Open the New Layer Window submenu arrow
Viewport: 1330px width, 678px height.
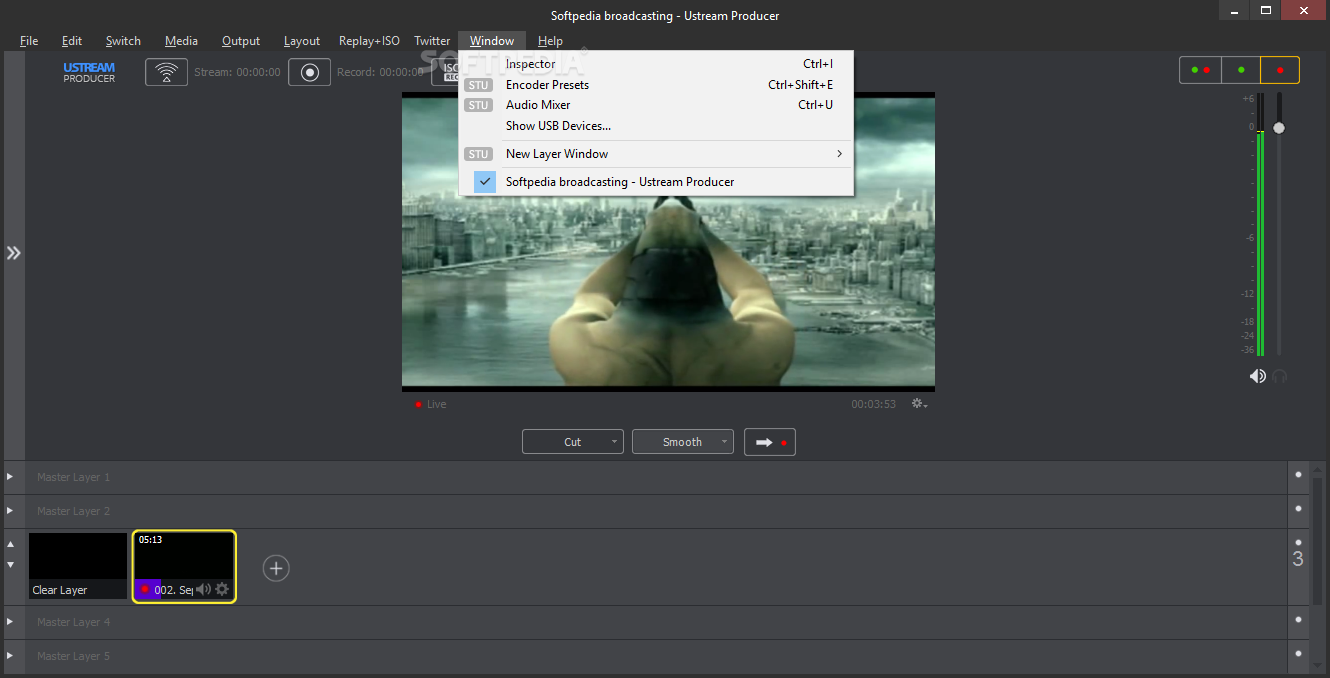tap(839, 154)
